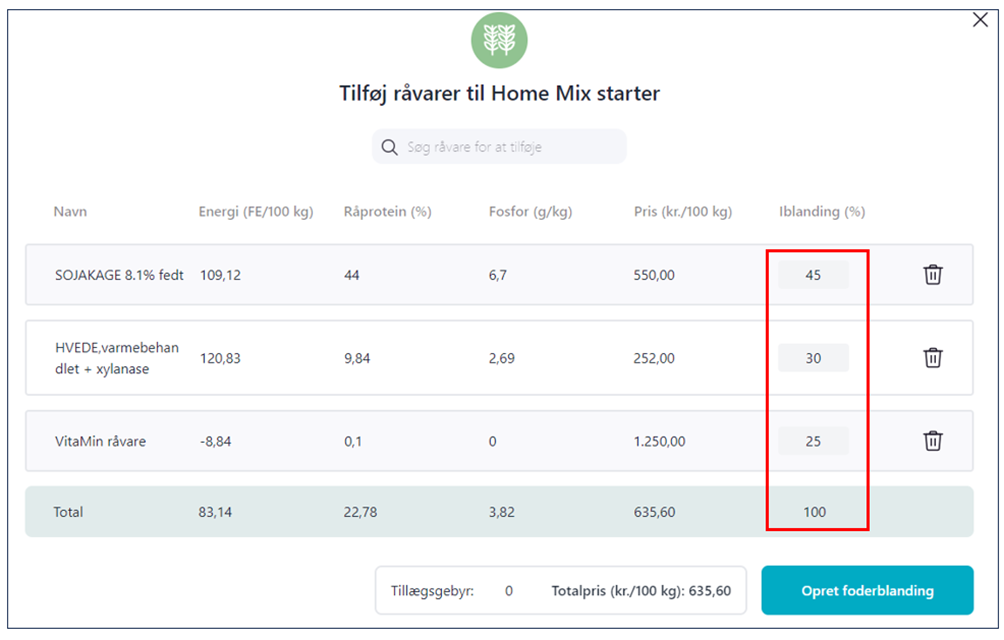Click the Fosfor (g/kg) column header
Viewport: 1004px width, 640px height.
click(x=530, y=212)
